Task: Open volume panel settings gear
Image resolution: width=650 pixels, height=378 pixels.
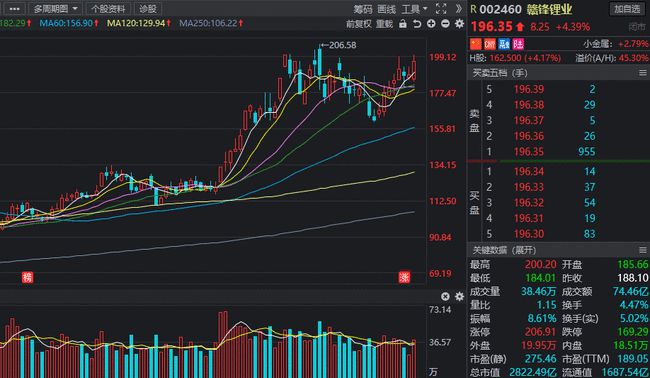Action: (459, 296)
